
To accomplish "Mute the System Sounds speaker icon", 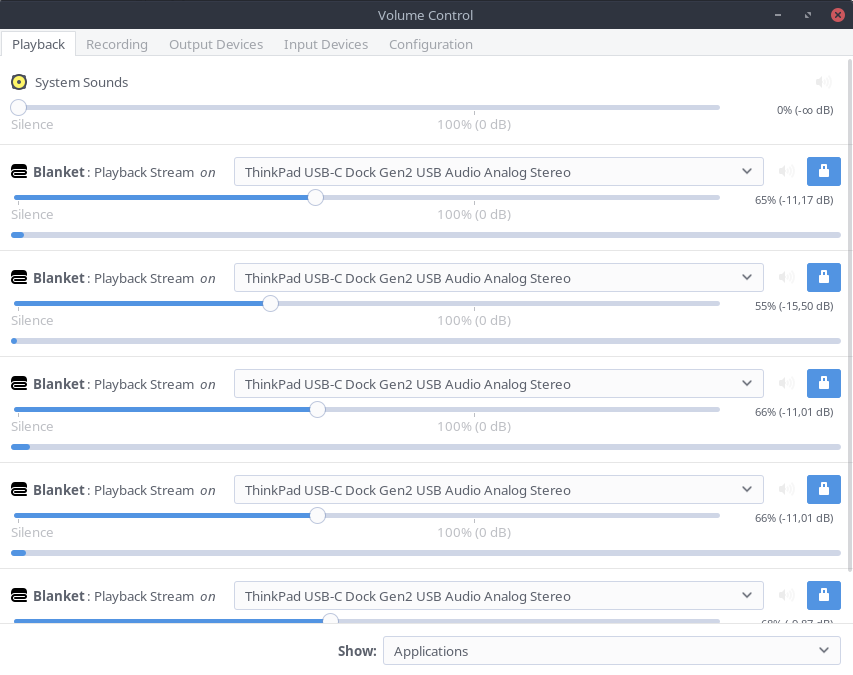I will pyautogui.click(x=823, y=83).
